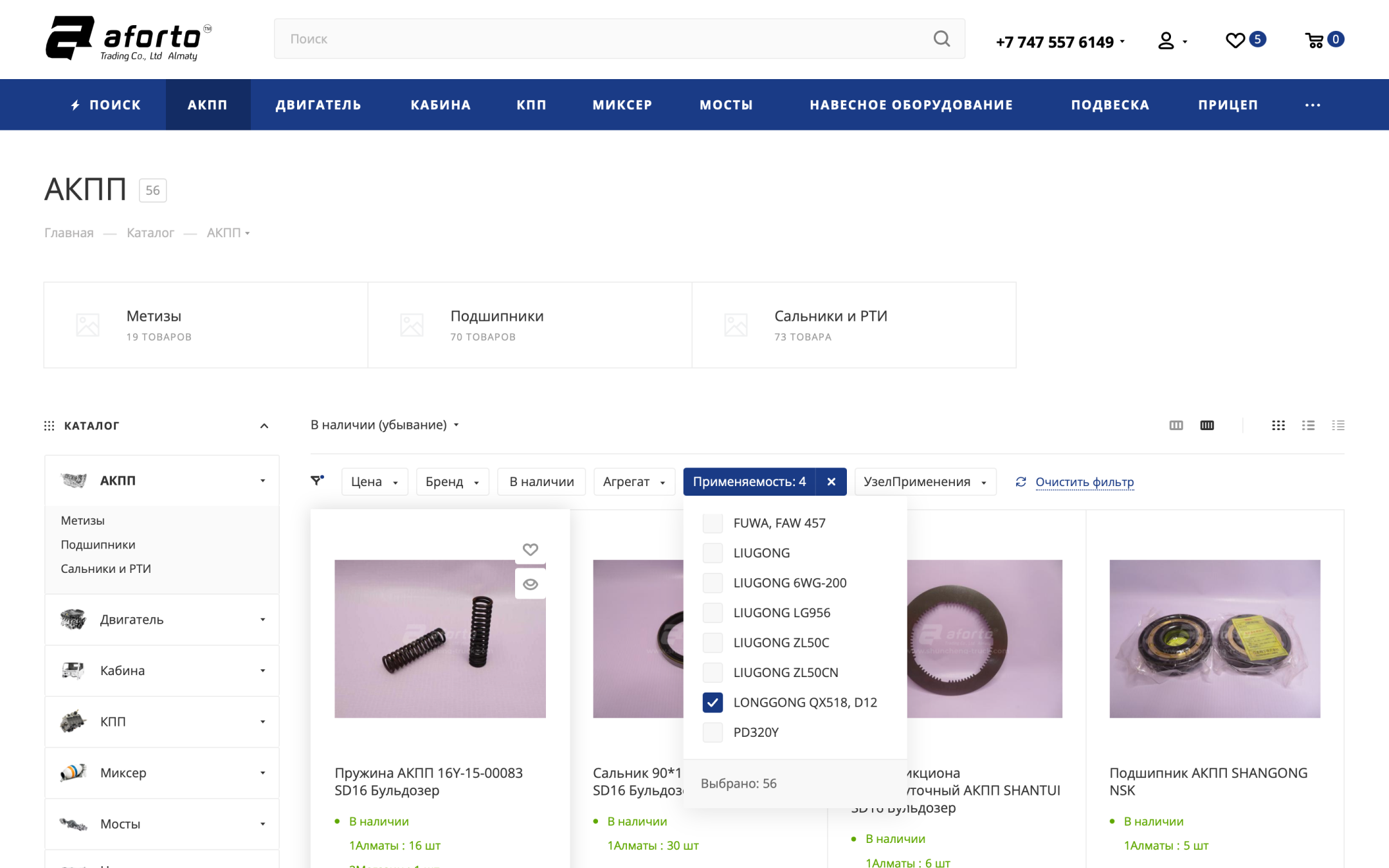This screenshot has width=1389, height=868.
Task: Click the refresh icon beside Очистить фильтр
Action: pyautogui.click(x=1021, y=482)
